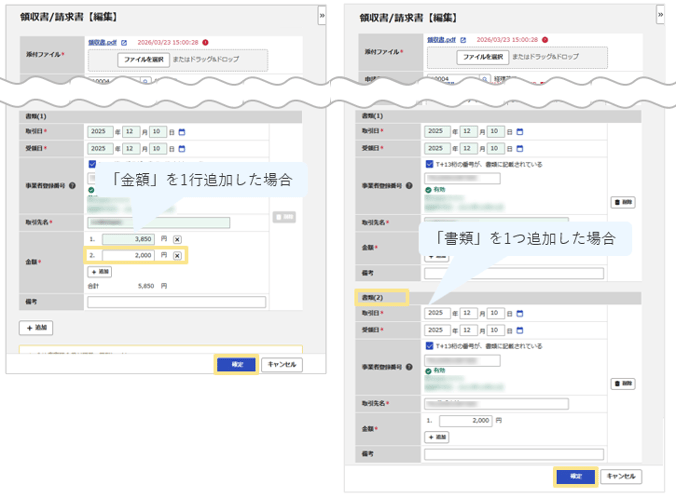Click 取引日 month field 12 in left dialog
The height and width of the screenshot is (498, 676).
click(x=131, y=132)
